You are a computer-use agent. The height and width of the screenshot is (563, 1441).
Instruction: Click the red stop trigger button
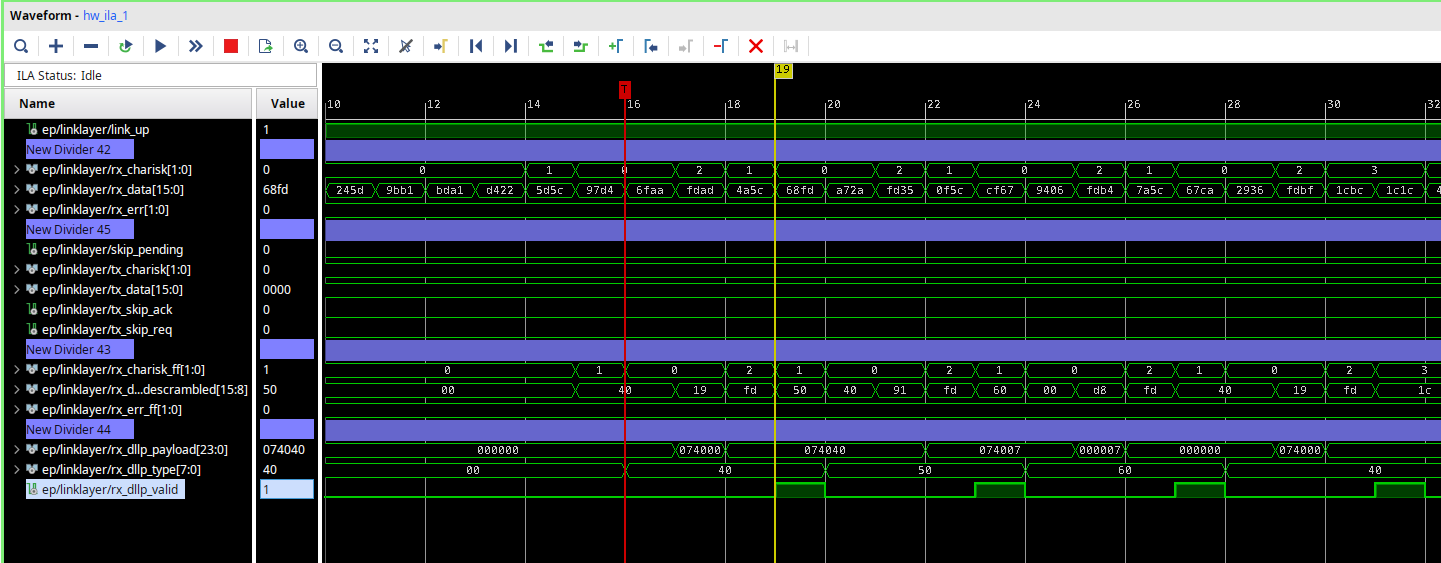point(231,46)
